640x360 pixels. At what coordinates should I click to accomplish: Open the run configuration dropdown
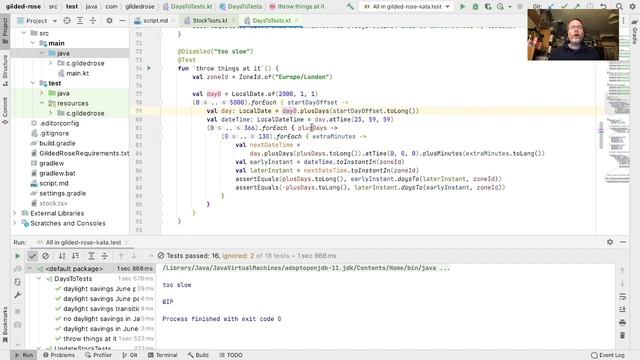[407, 7]
